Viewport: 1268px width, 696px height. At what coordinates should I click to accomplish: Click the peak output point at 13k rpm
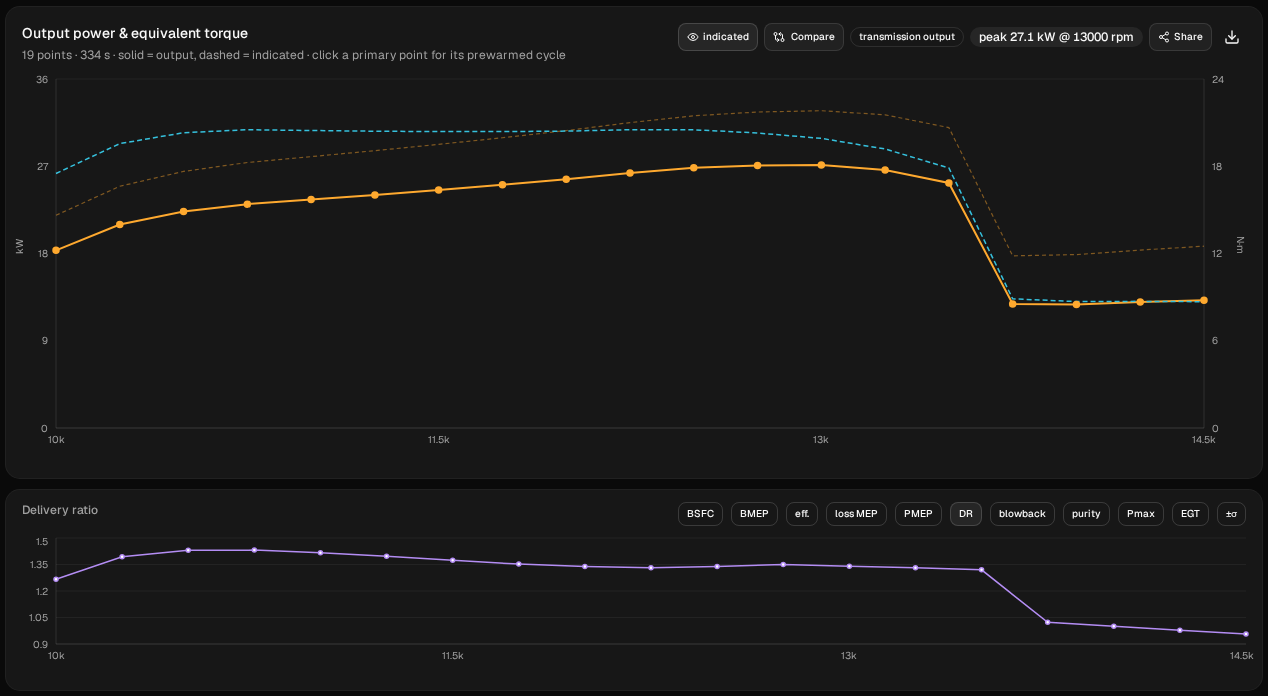pyautogui.click(x=821, y=165)
